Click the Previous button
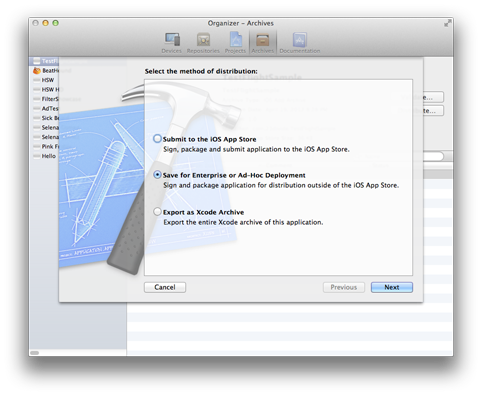 tap(344, 287)
